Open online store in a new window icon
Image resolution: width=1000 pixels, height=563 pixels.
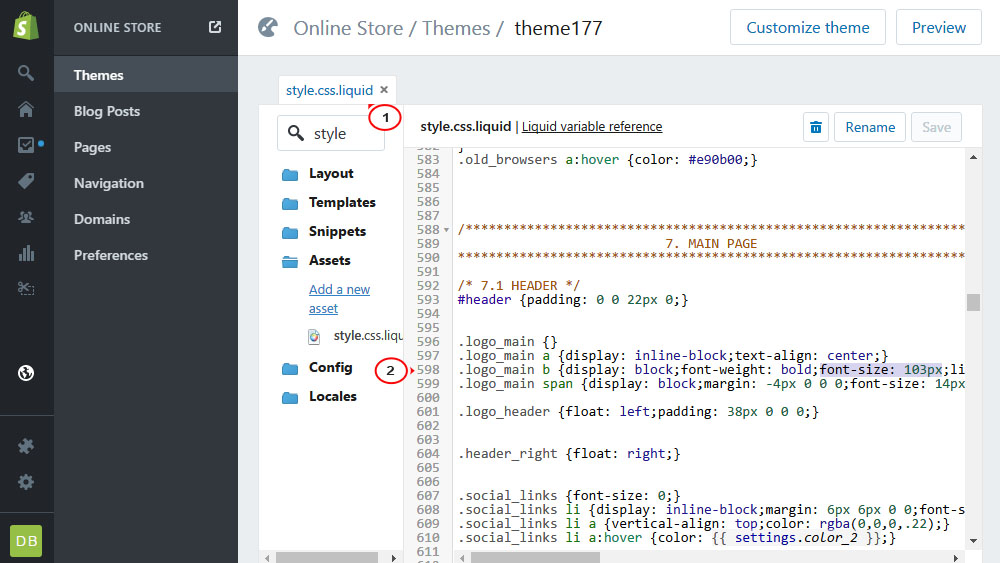(x=215, y=27)
